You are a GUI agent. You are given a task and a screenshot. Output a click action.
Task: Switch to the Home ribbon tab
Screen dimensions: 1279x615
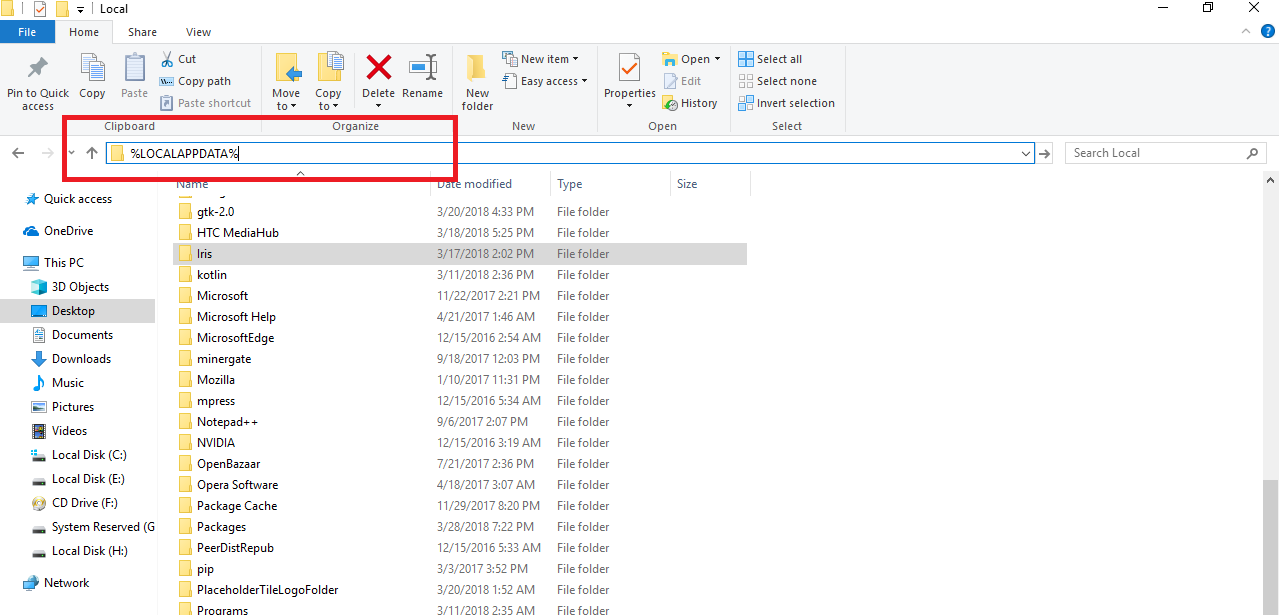[x=84, y=32]
